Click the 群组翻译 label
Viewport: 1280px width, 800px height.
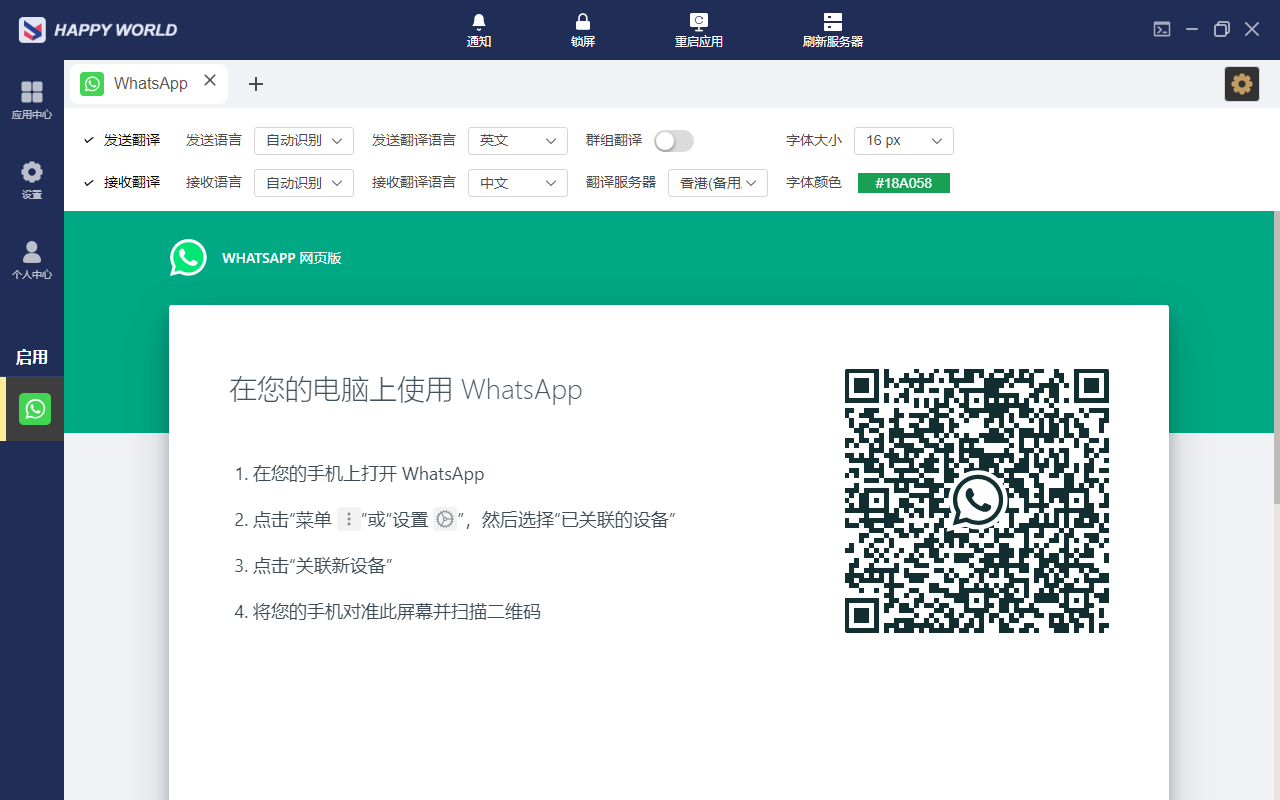(x=614, y=141)
